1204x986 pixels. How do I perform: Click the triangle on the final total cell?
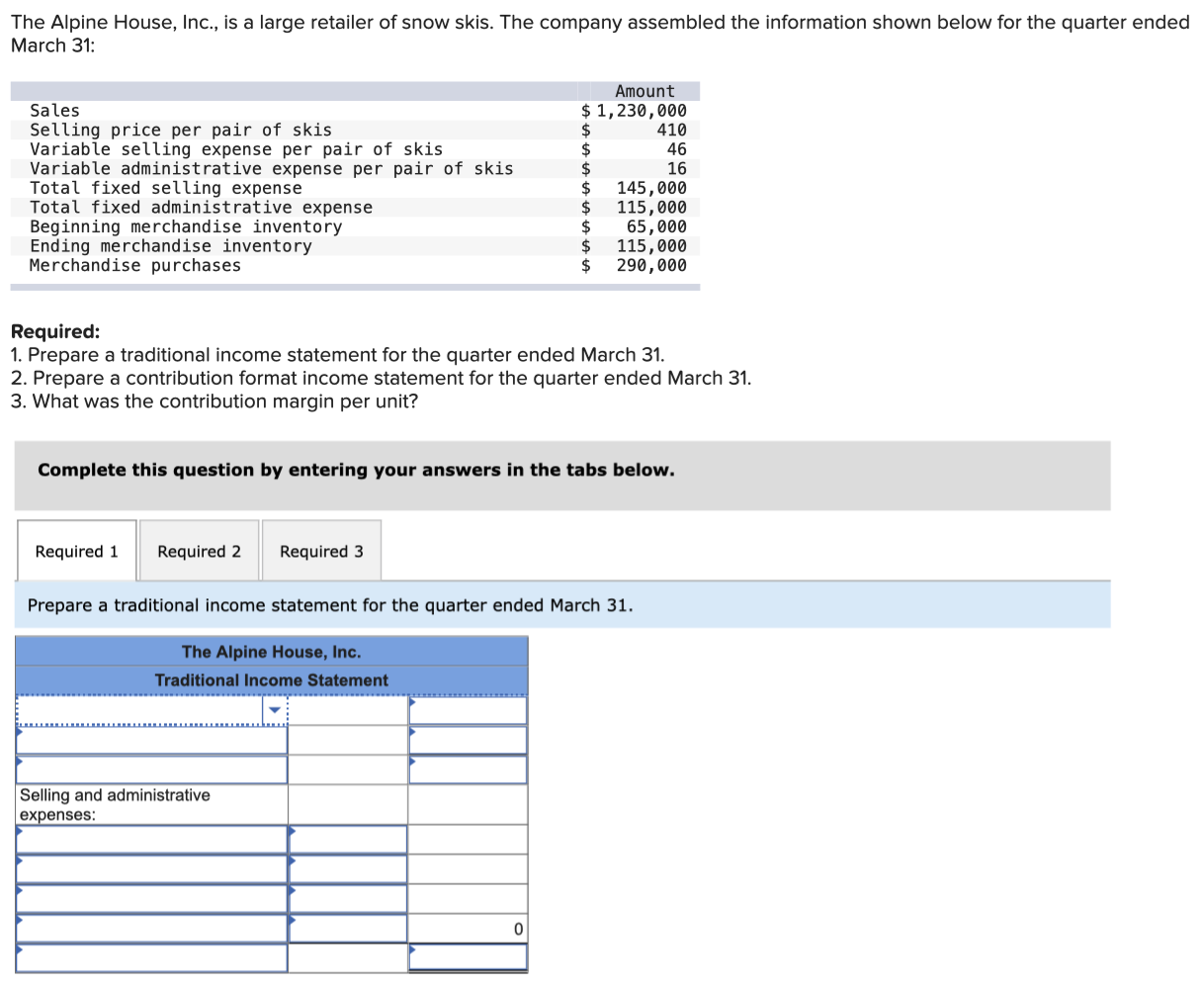411,949
